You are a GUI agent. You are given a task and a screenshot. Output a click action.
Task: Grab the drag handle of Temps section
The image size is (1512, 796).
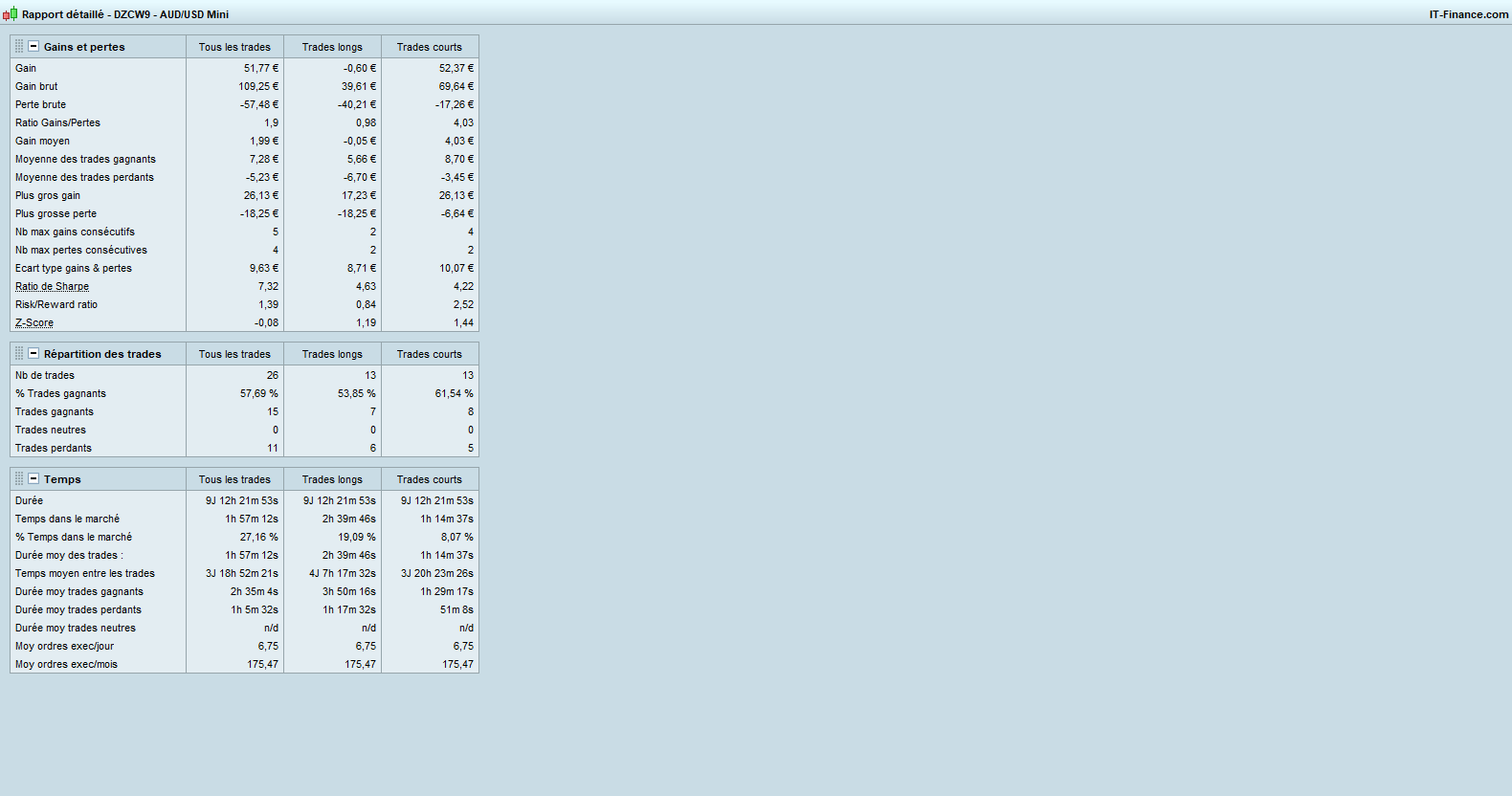(19, 478)
